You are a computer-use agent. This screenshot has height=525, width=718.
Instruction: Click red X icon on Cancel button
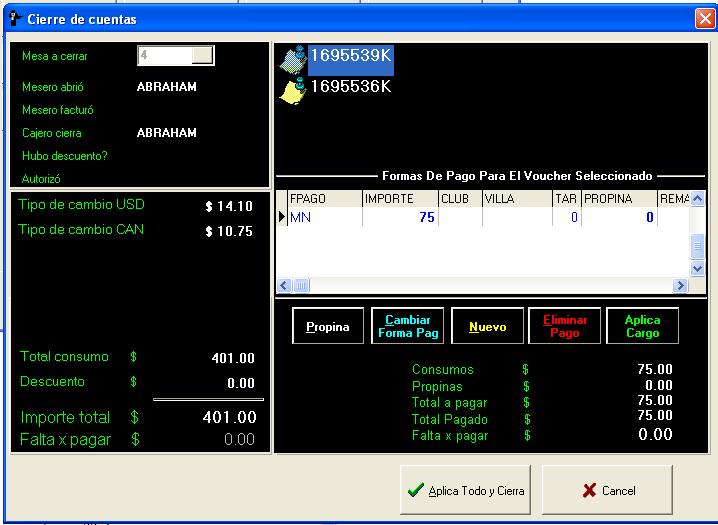[589, 491]
